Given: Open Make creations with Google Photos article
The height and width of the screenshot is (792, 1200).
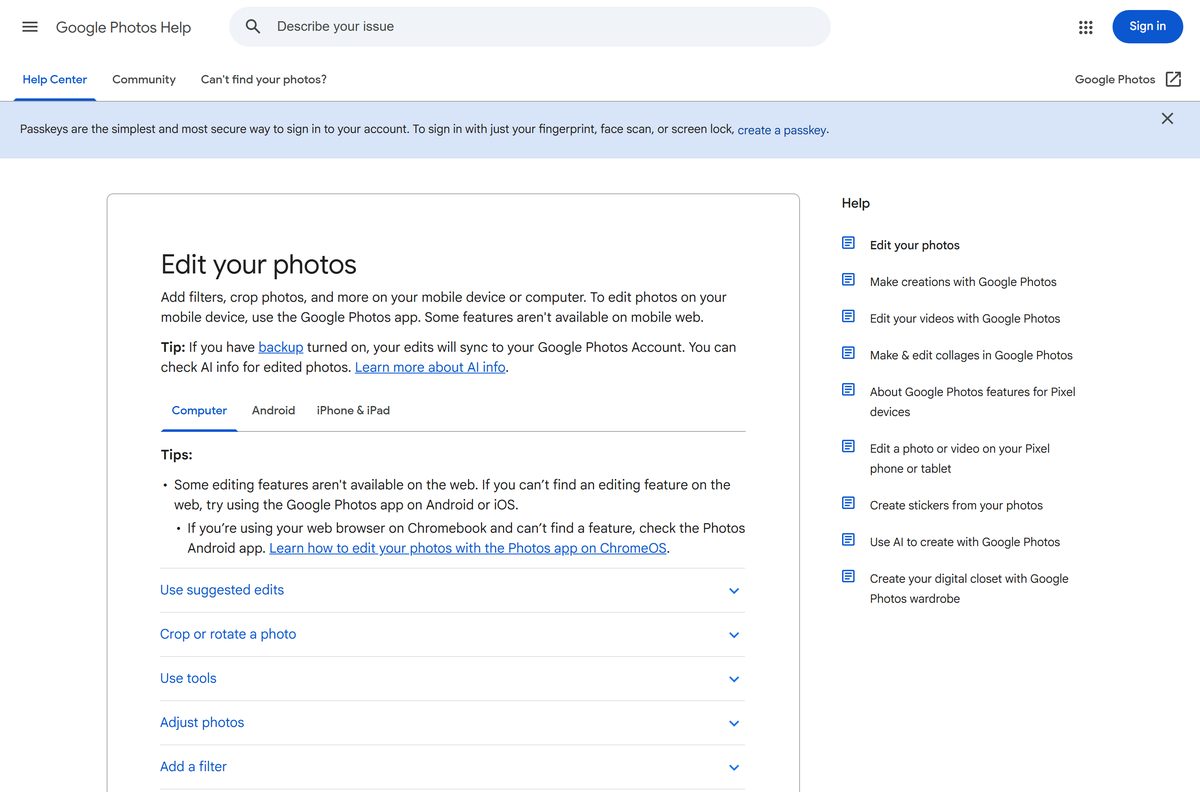Looking at the screenshot, I should pos(963,282).
